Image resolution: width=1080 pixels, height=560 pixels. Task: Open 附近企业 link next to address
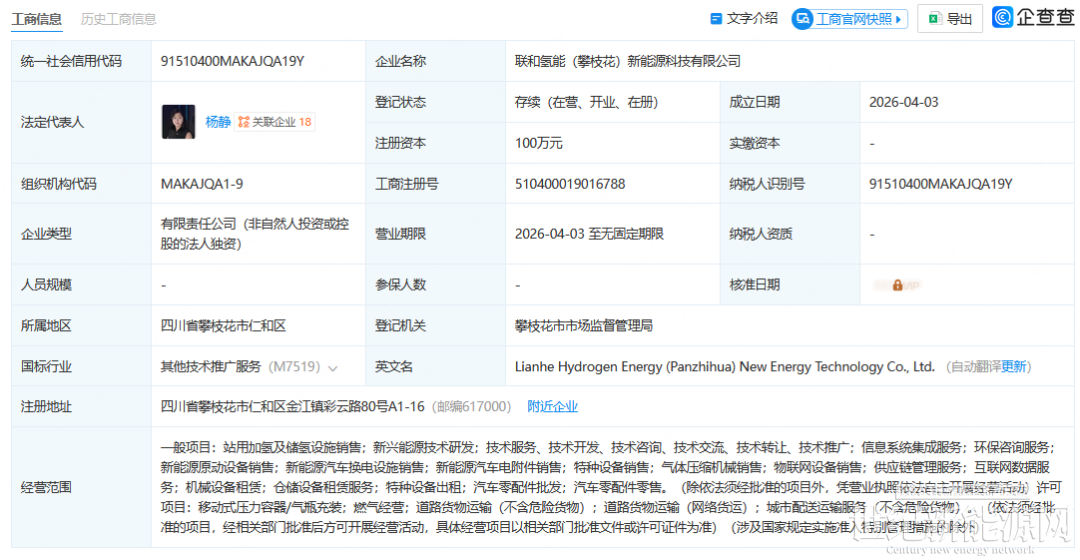pos(553,407)
